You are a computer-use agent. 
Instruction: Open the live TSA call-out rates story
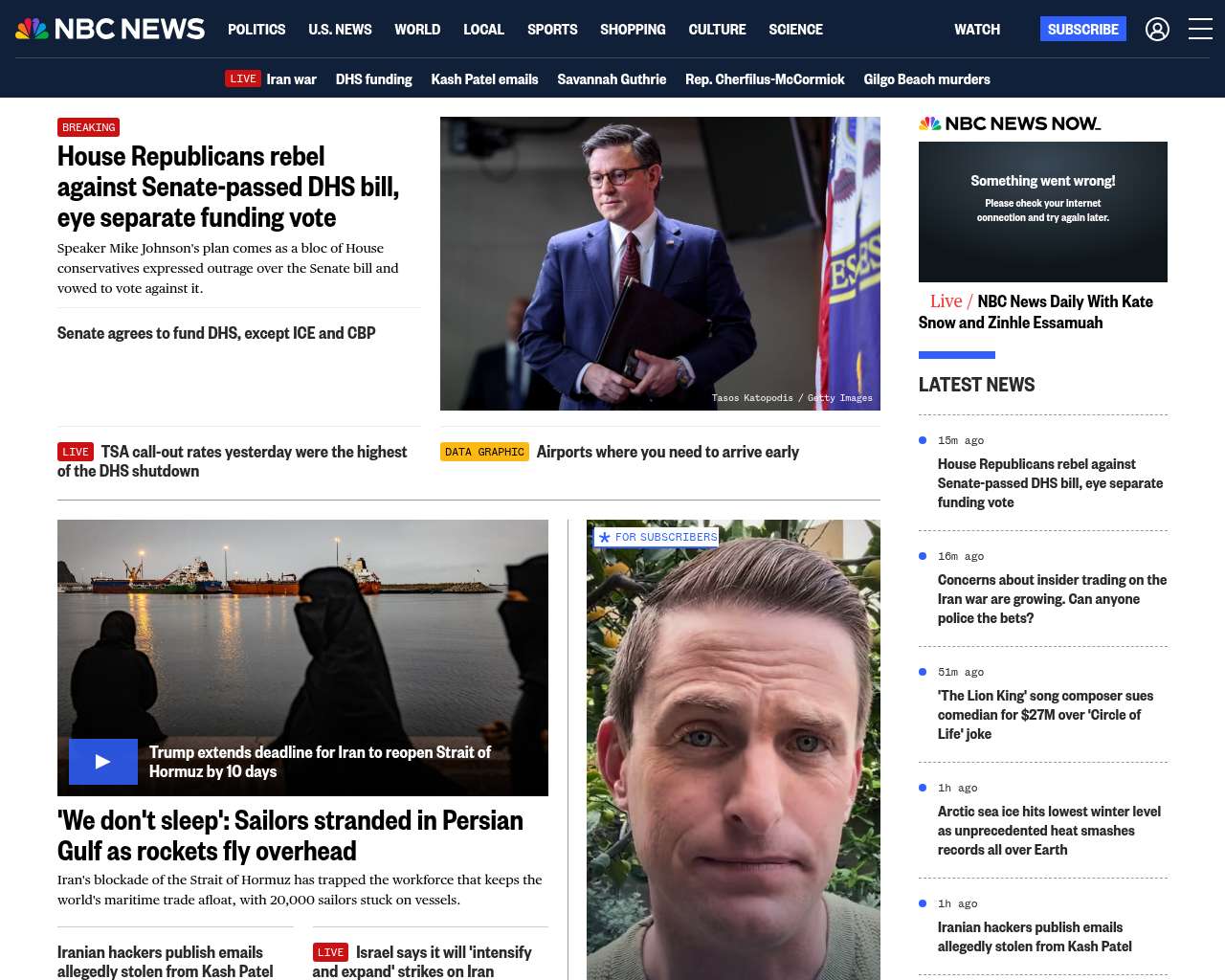coord(233,460)
